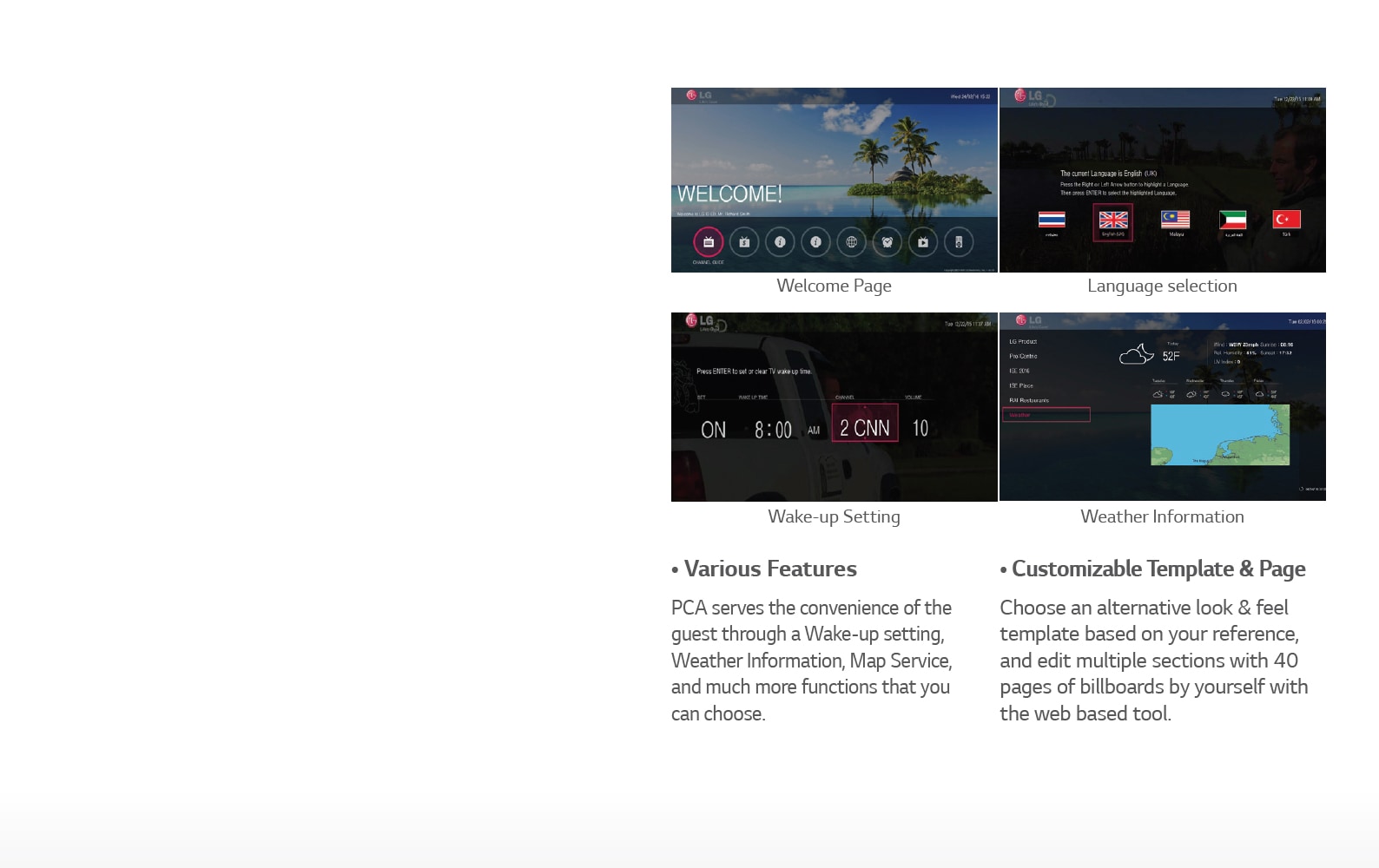Select the ISE 2016 menu item

click(x=1019, y=372)
